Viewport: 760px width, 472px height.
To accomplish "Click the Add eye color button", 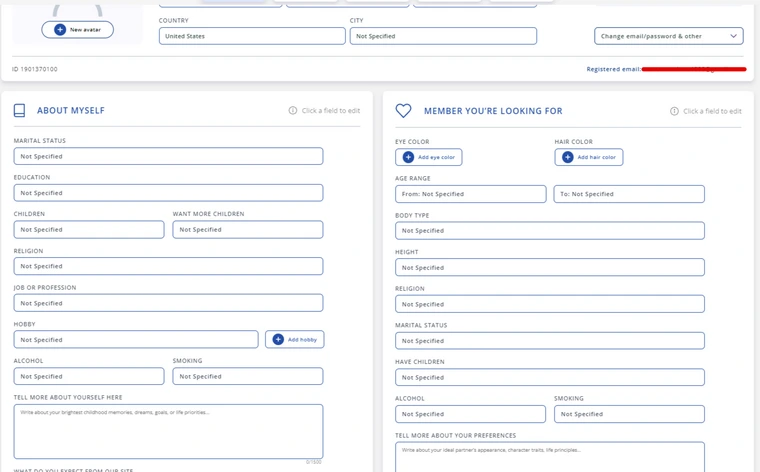I will click(x=428, y=157).
